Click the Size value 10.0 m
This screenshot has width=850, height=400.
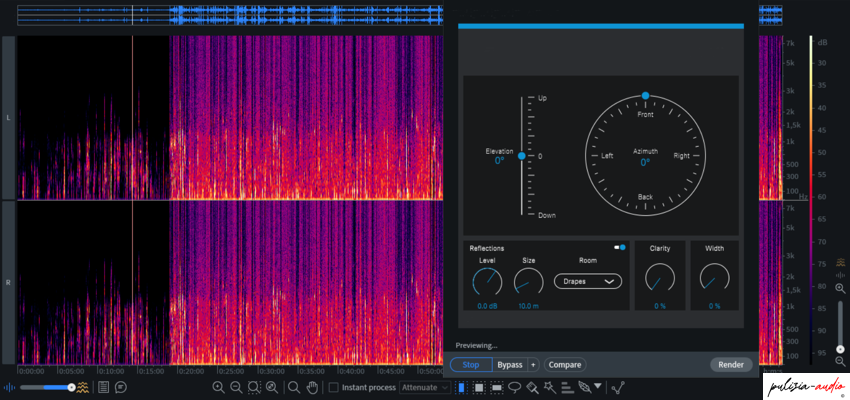(529, 306)
